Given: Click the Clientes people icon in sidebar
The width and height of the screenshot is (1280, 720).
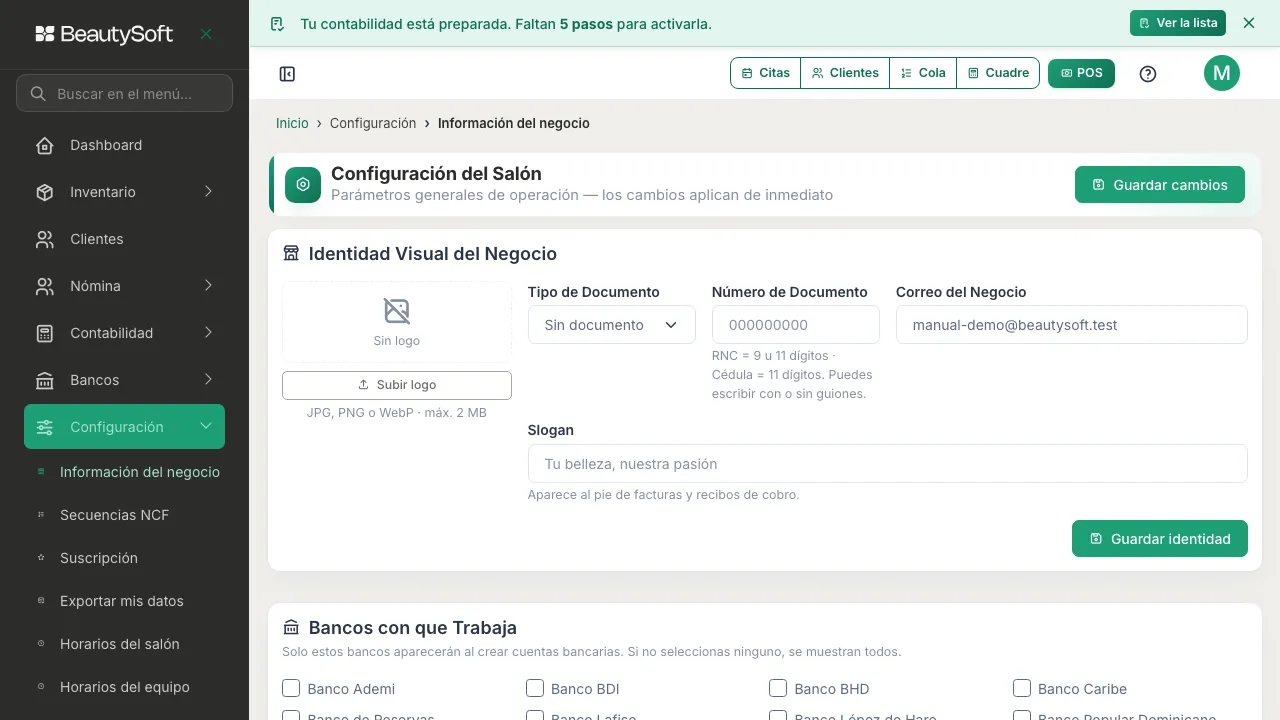Looking at the screenshot, I should click(45, 240).
